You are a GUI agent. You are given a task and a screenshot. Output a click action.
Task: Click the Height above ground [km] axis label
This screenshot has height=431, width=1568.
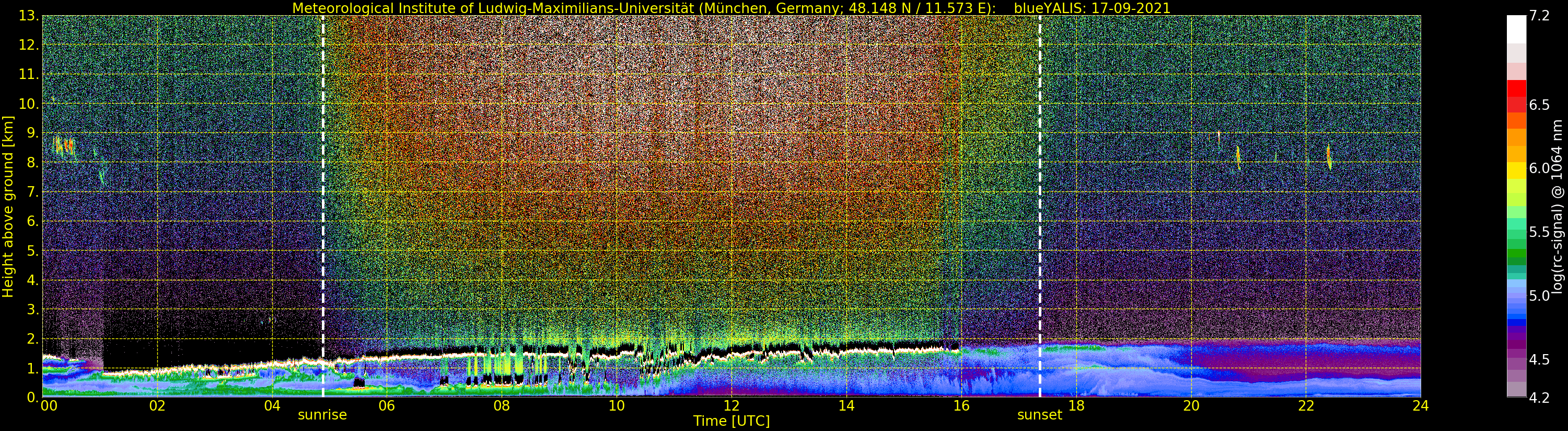click(8, 206)
